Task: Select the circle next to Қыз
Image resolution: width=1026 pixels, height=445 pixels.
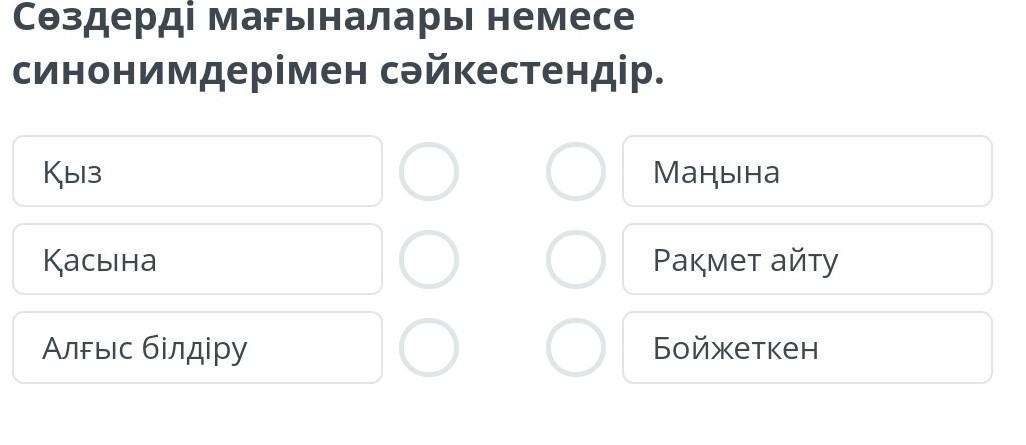Action: pyautogui.click(x=429, y=172)
